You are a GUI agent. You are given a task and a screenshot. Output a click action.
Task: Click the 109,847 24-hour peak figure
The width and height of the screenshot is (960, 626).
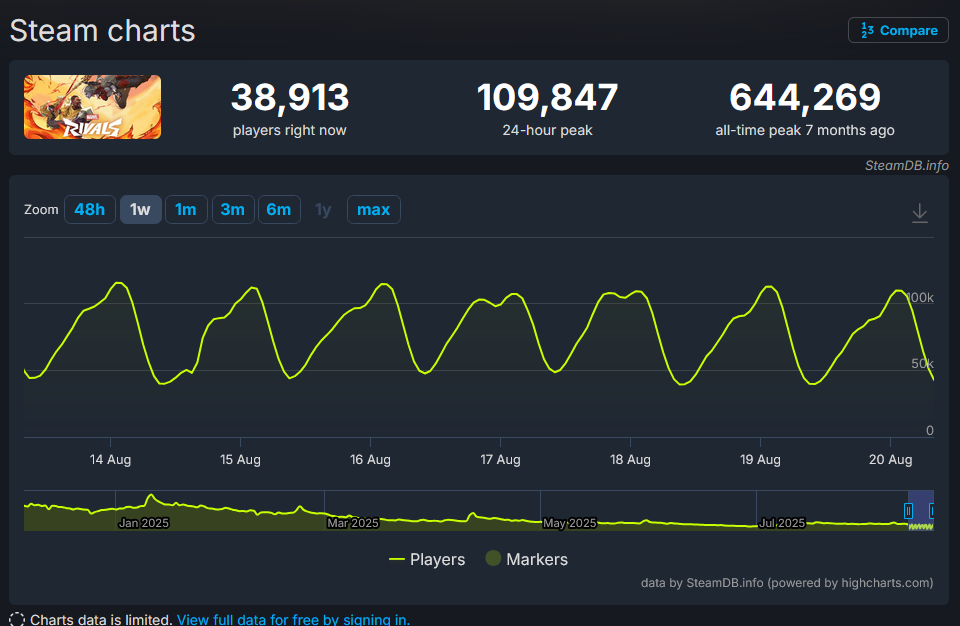[x=547, y=97]
